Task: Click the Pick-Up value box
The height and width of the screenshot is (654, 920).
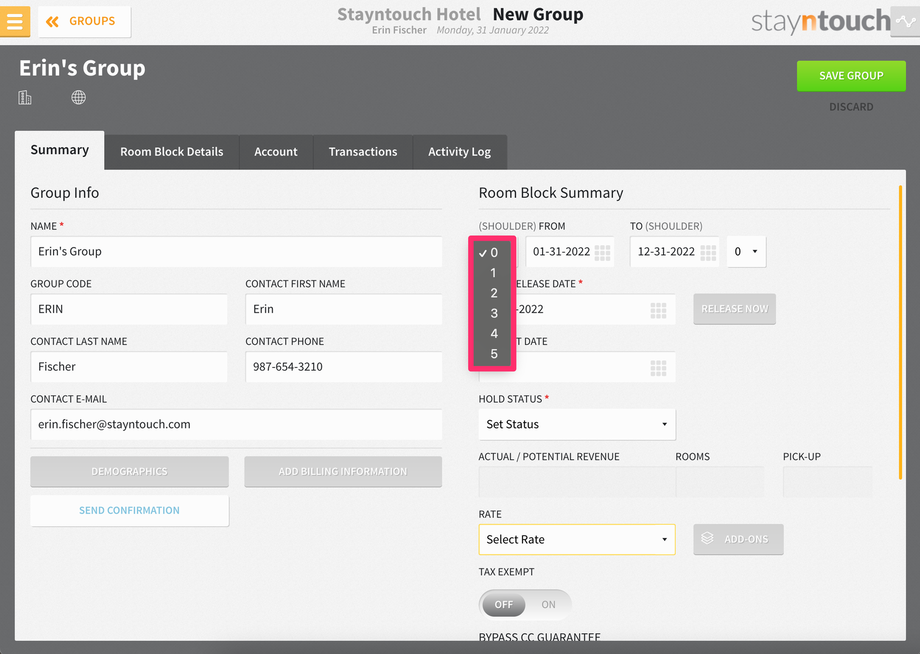Action: pos(827,482)
